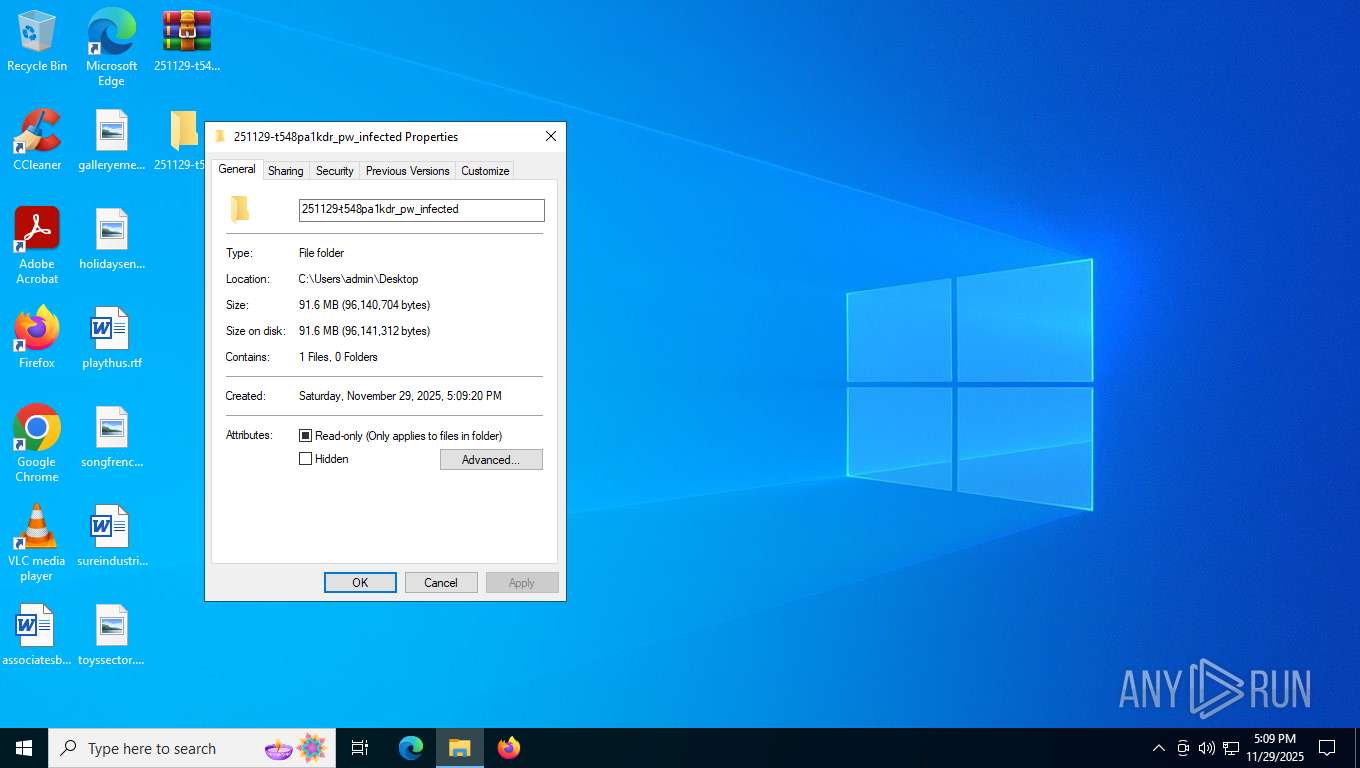Image resolution: width=1360 pixels, height=768 pixels.
Task: Open CCleaner desktop shortcut
Action: click(37, 141)
